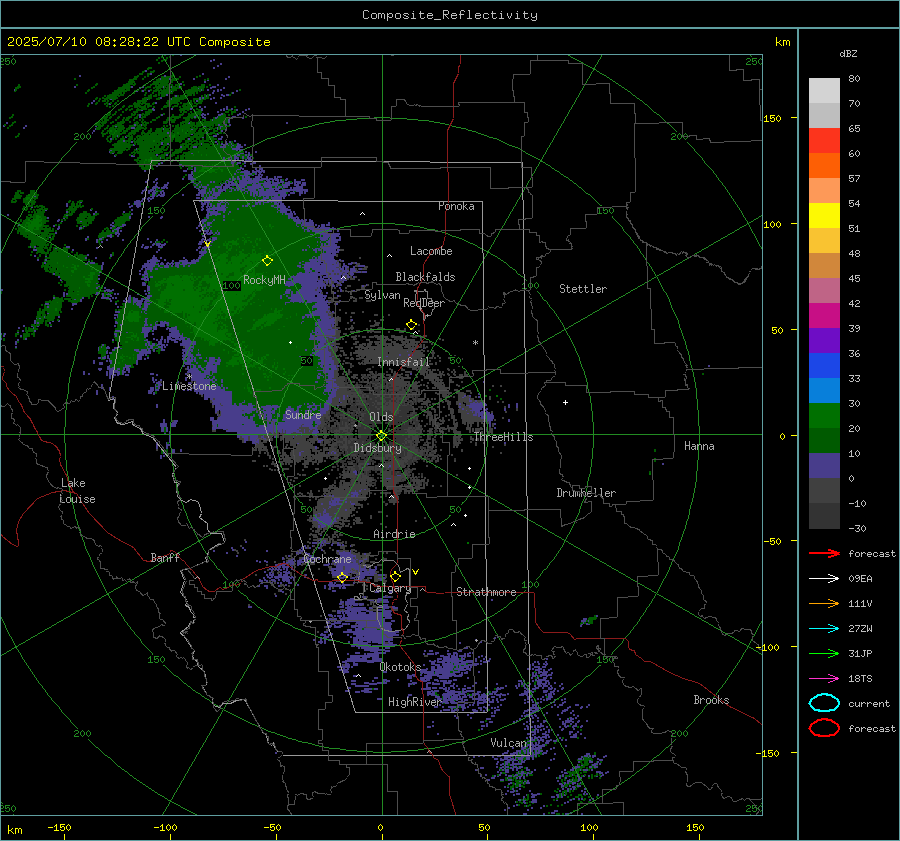Screen dimensions: 900x841
Task: Click the yellow diamond marker near RockyMH
Action: [267, 261]
